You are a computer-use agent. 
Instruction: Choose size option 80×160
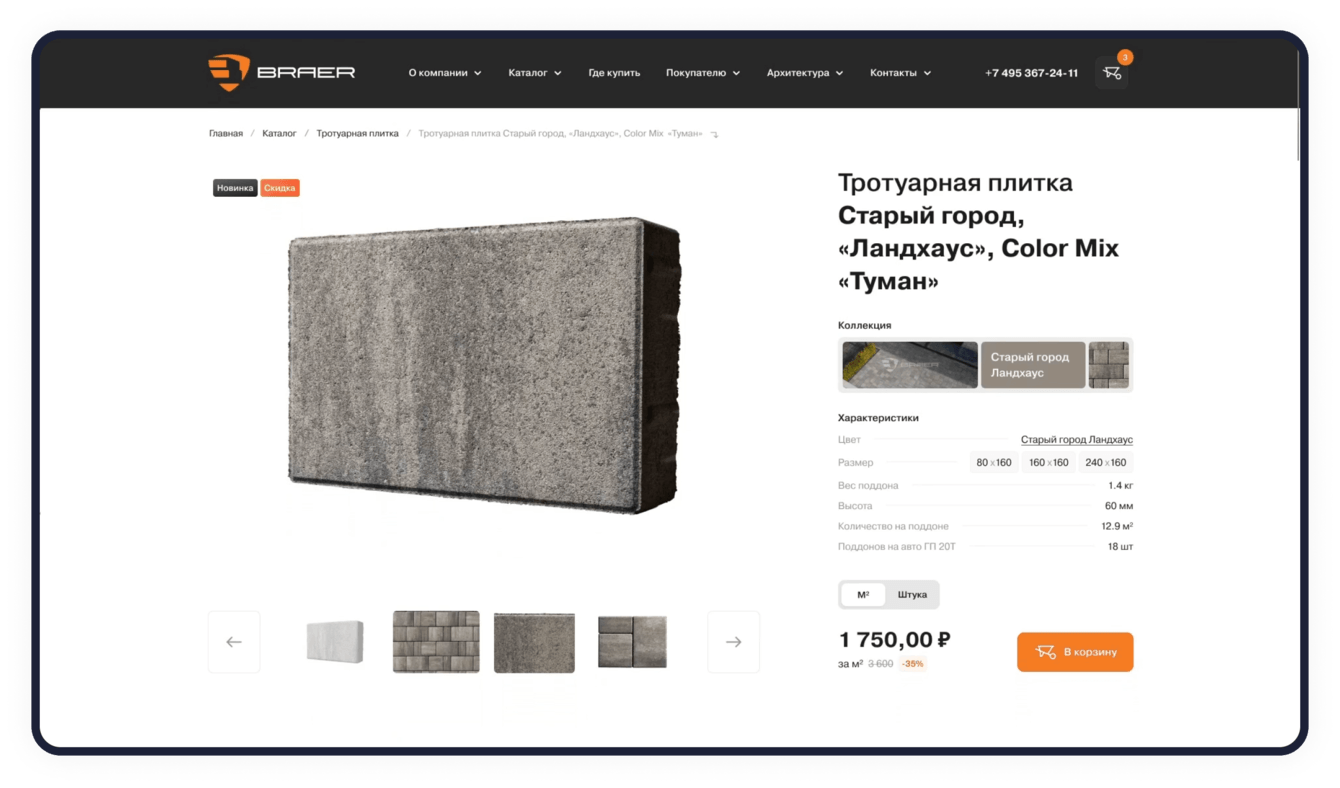point(994,463)
